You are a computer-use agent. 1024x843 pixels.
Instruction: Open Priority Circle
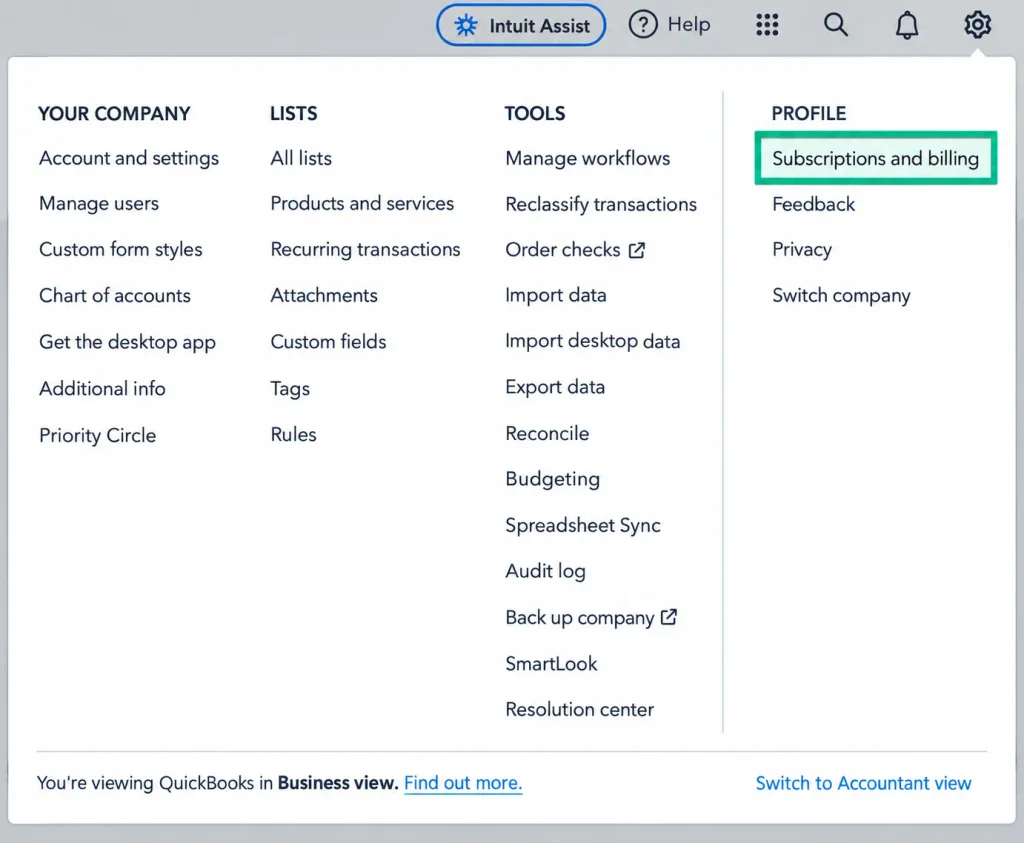(x=97, y=436)
